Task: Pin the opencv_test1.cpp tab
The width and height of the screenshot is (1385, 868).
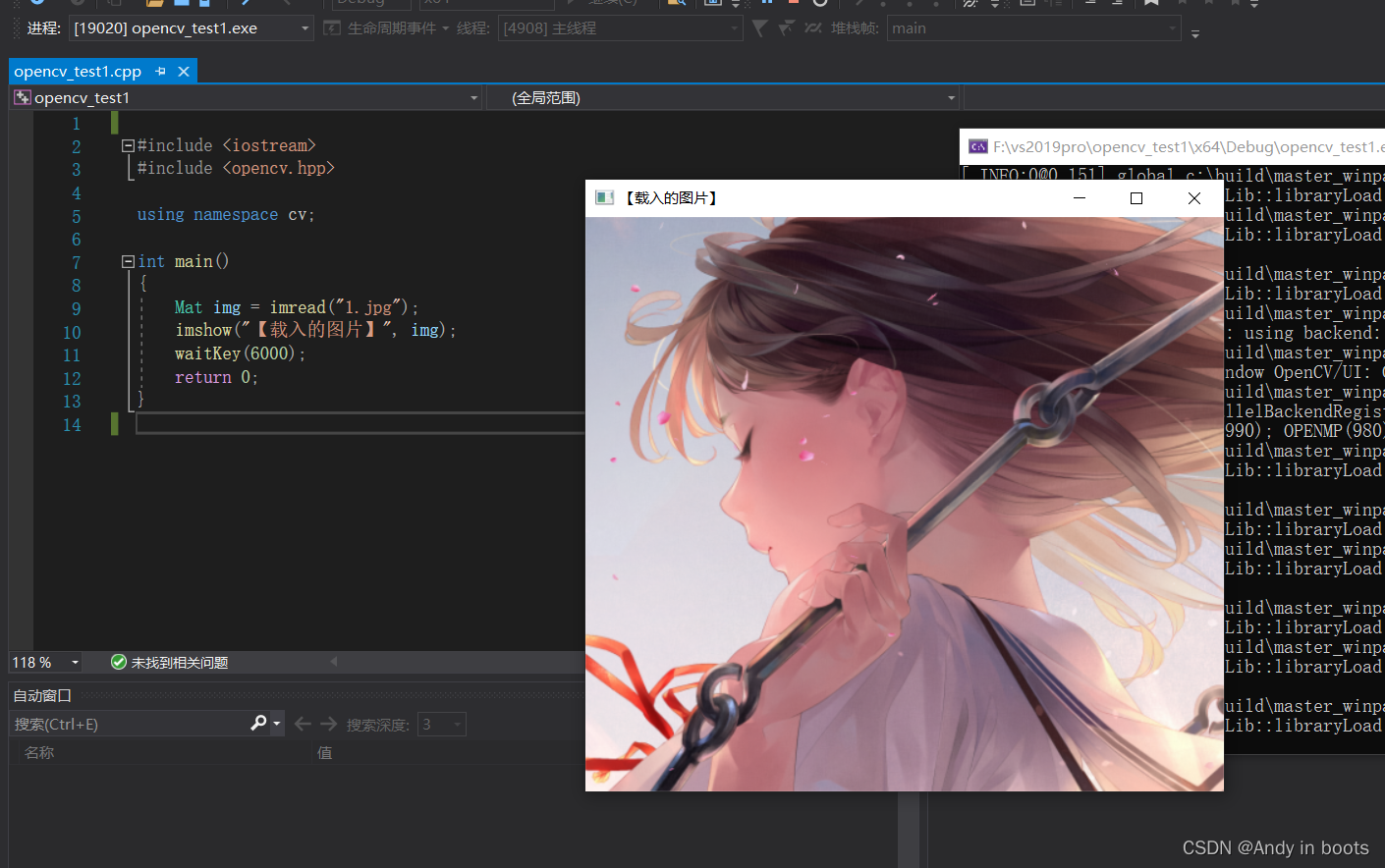Action: (x=160, y=72)
